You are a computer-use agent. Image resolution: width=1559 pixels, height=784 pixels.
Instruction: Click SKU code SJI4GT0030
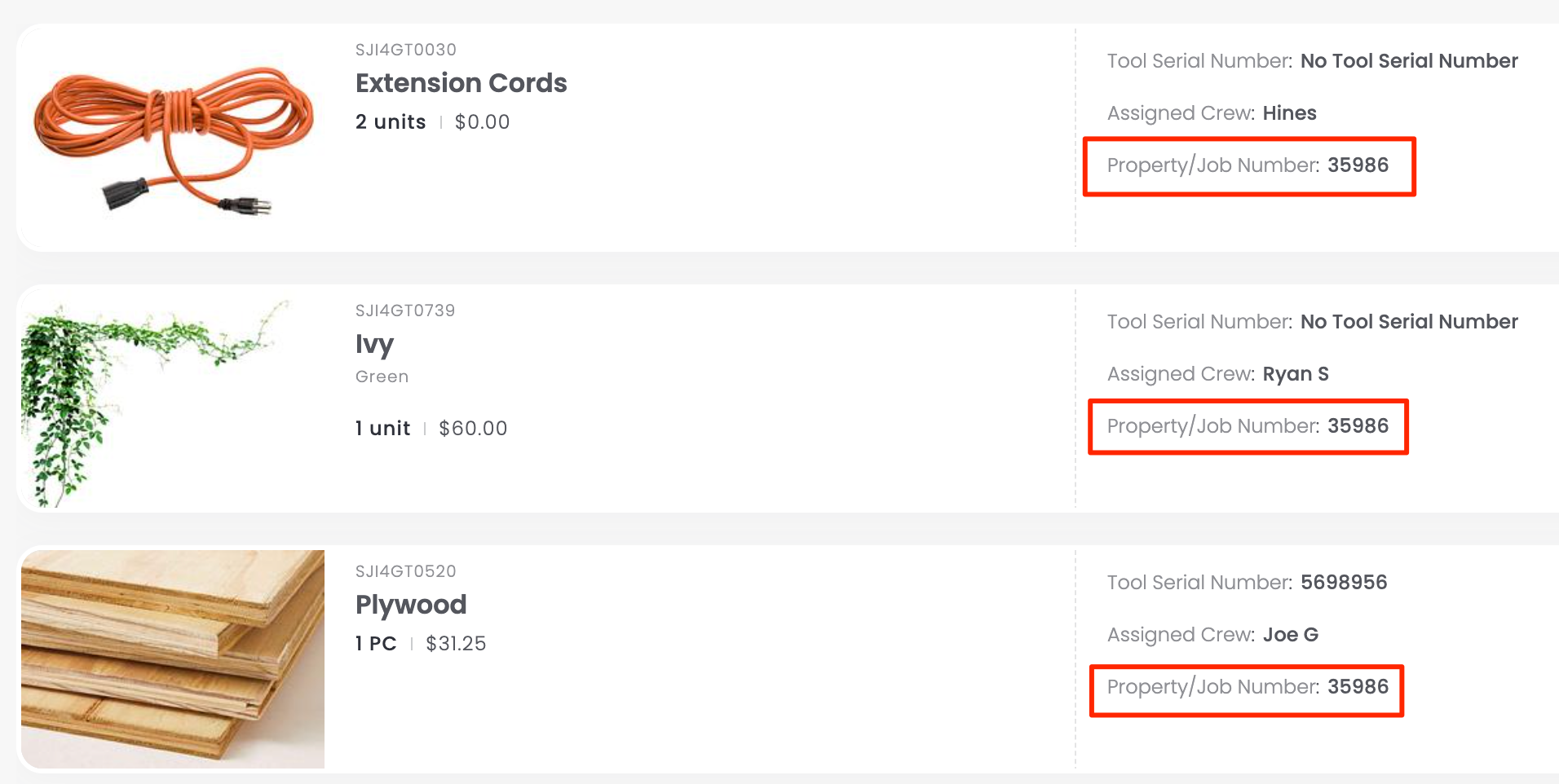pos(405,50)
